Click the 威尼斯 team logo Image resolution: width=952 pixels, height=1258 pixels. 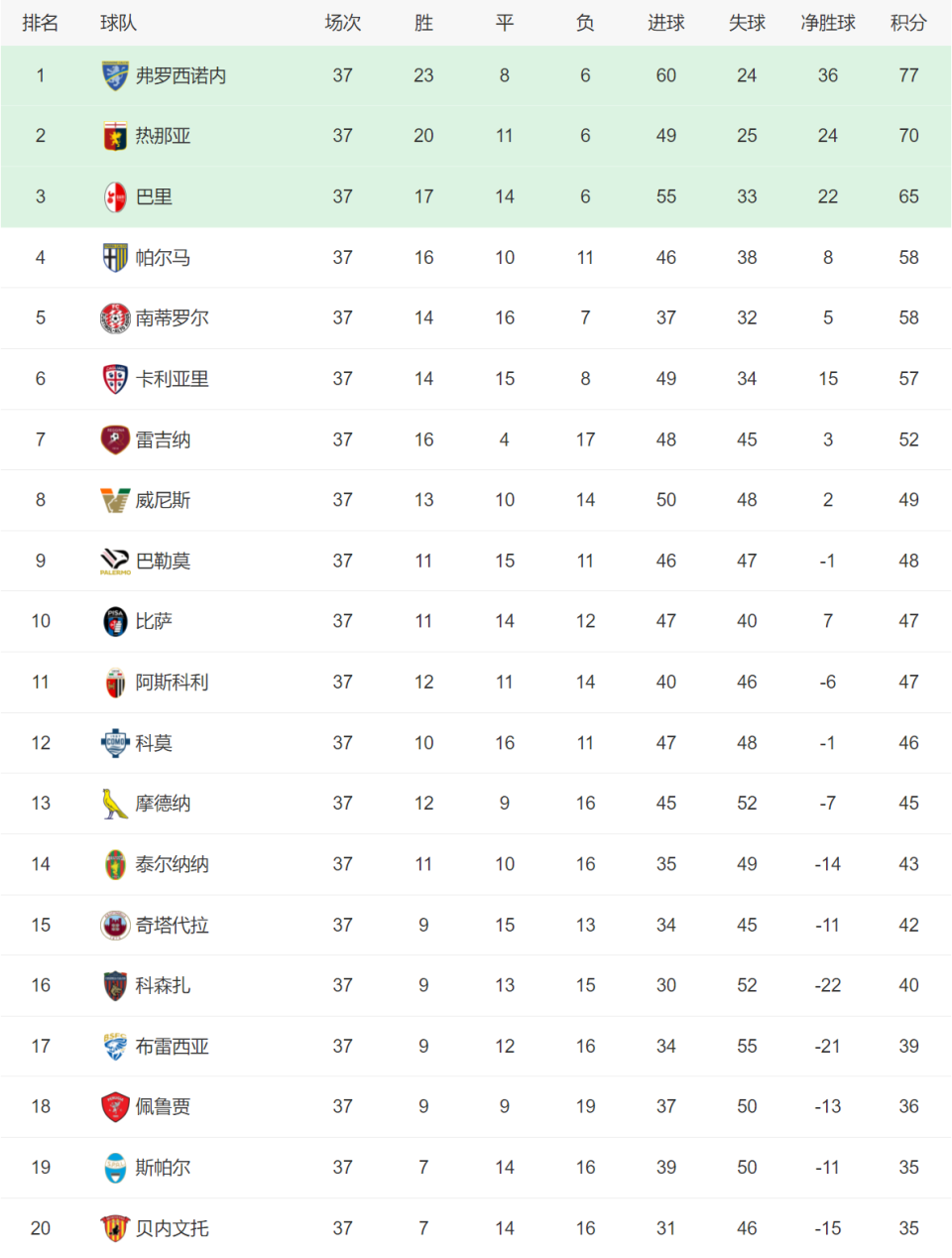tap(115, 500)
